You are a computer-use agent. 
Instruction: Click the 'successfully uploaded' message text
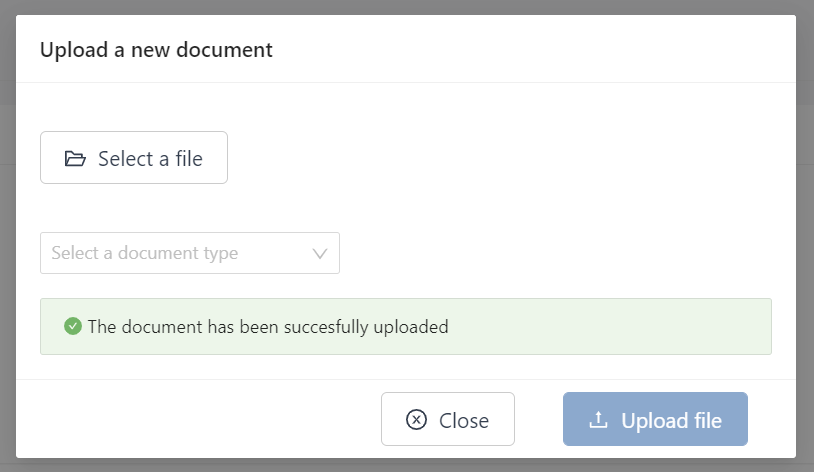pyautogui.click(x=268, y=326)
